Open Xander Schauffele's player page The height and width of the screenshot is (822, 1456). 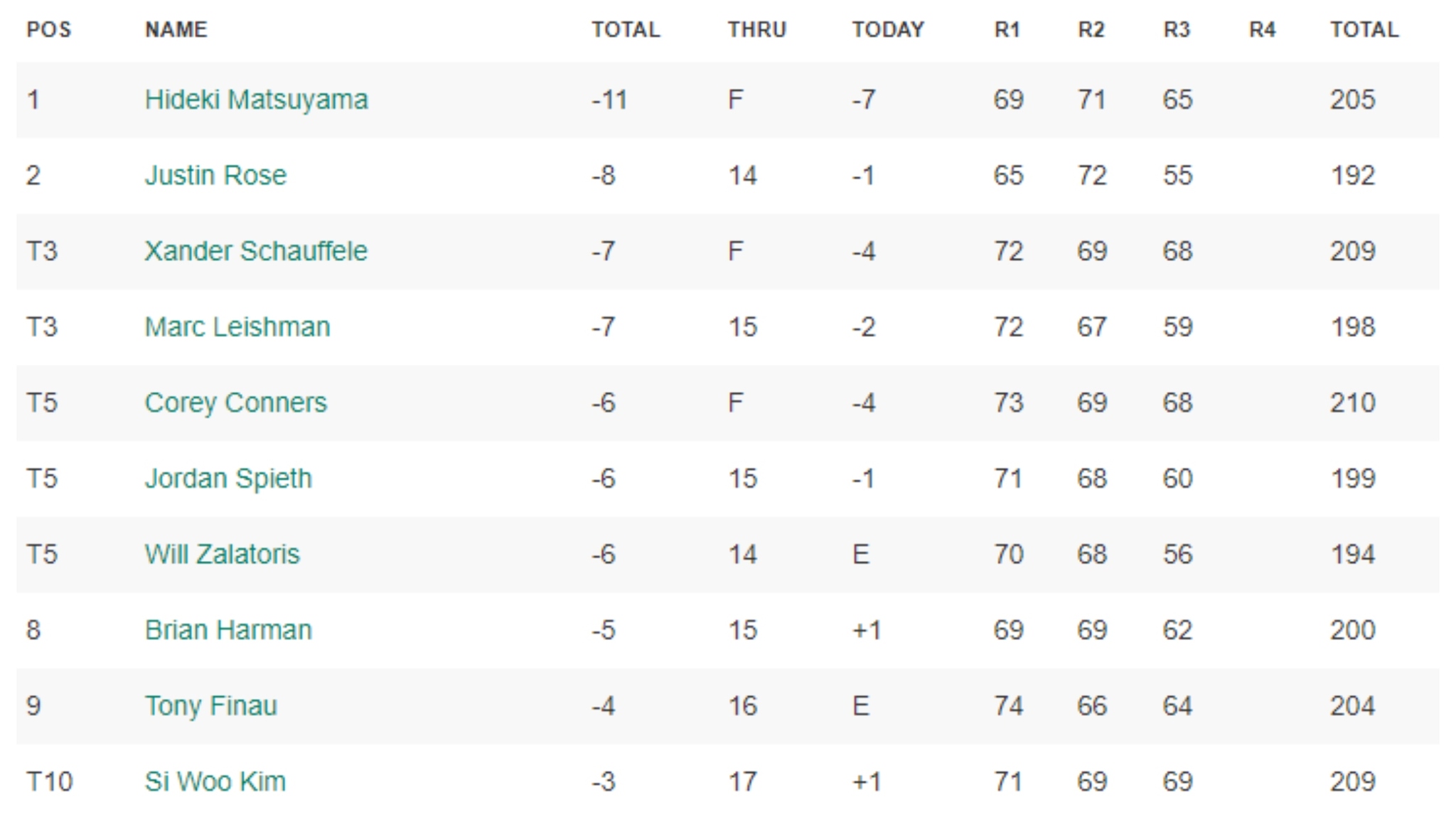pyautogui.click(x=256, y=251)
